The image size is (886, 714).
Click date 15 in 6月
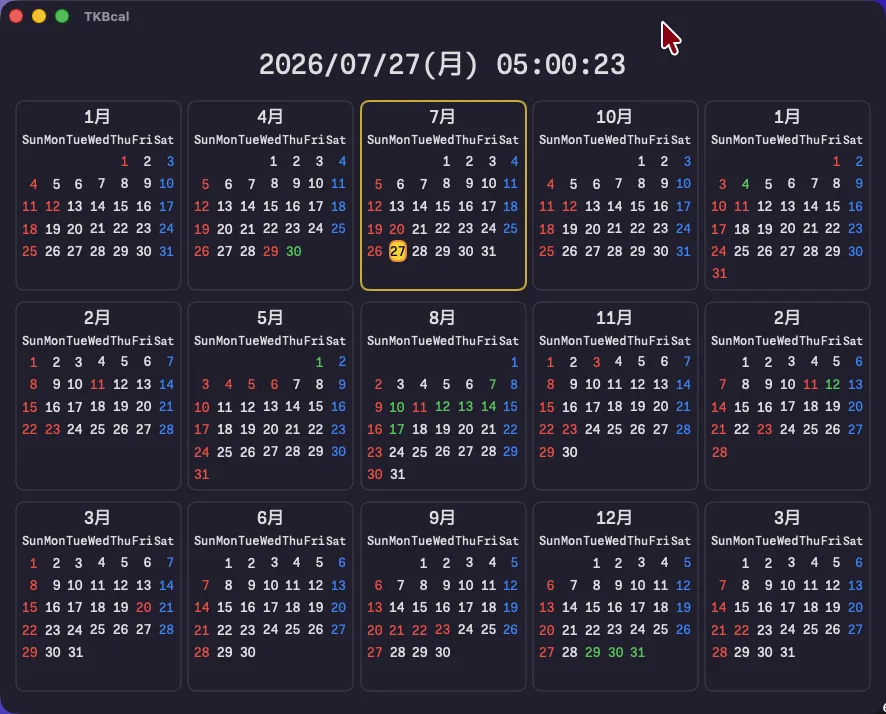click(225, 607)
